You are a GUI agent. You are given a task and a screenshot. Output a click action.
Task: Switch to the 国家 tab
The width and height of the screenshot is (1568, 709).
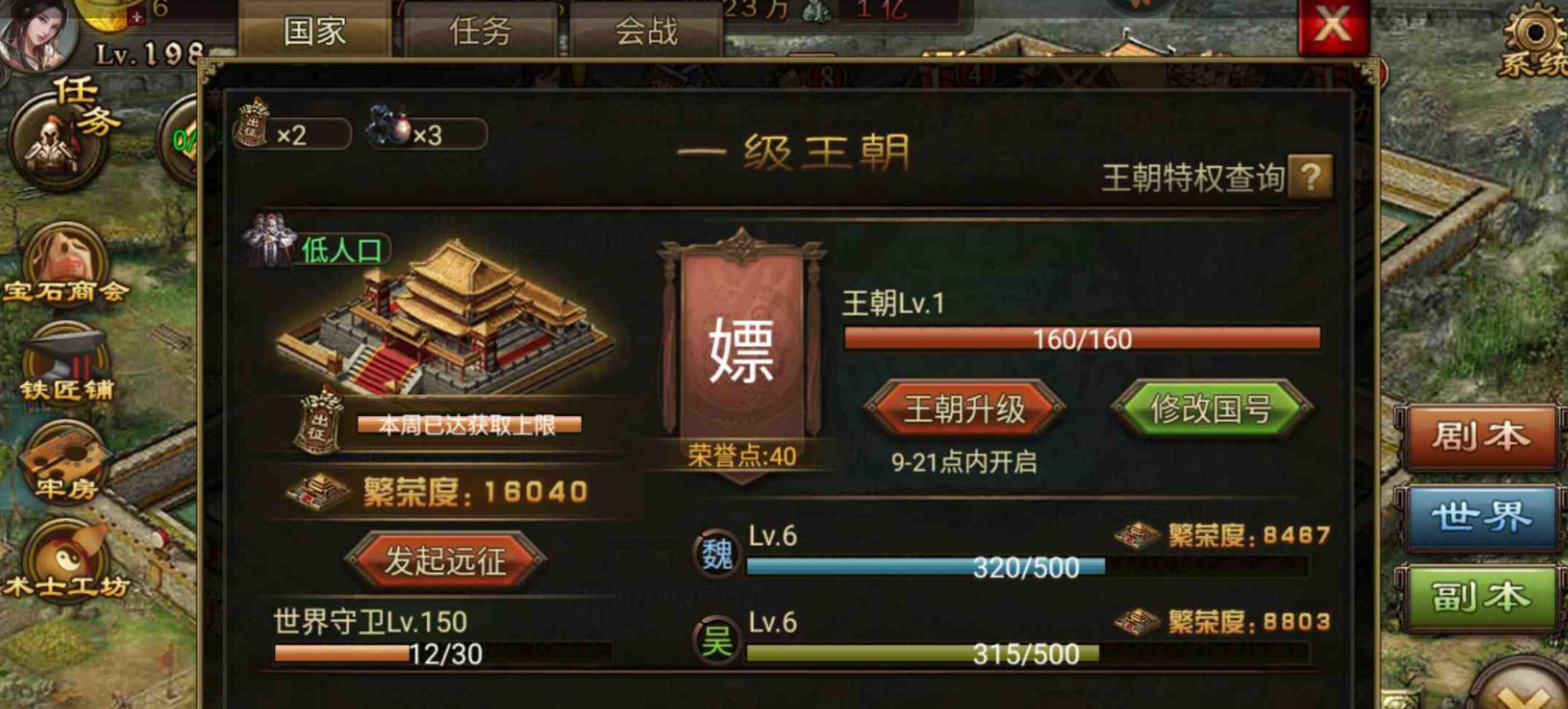[x=314, y=30]
